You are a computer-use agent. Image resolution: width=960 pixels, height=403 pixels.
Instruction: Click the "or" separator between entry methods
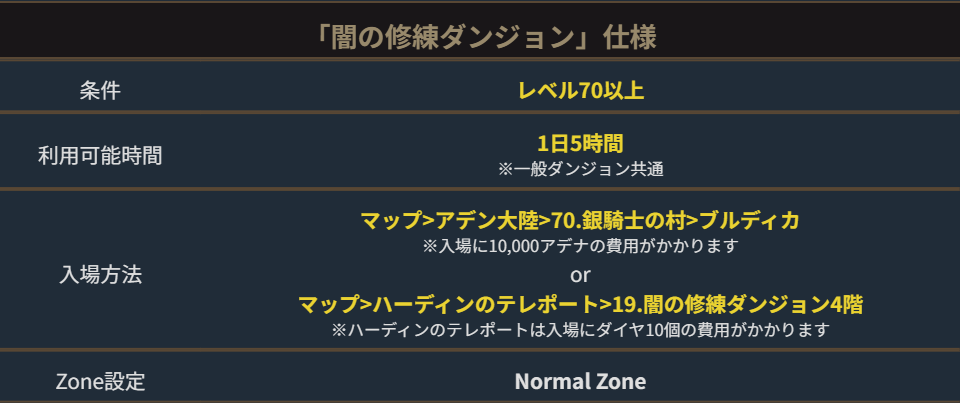tap(580, 274)
